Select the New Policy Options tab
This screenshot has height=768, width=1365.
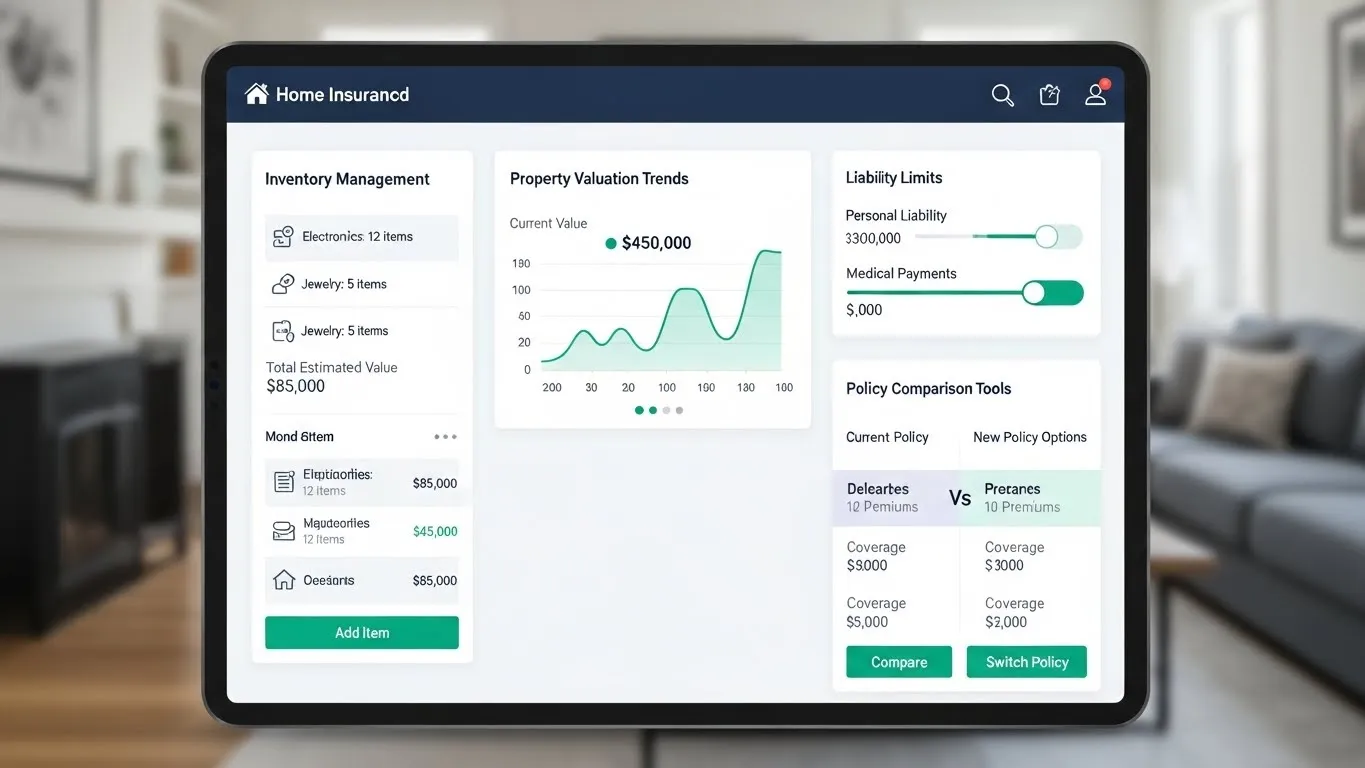click(1029, 437)
